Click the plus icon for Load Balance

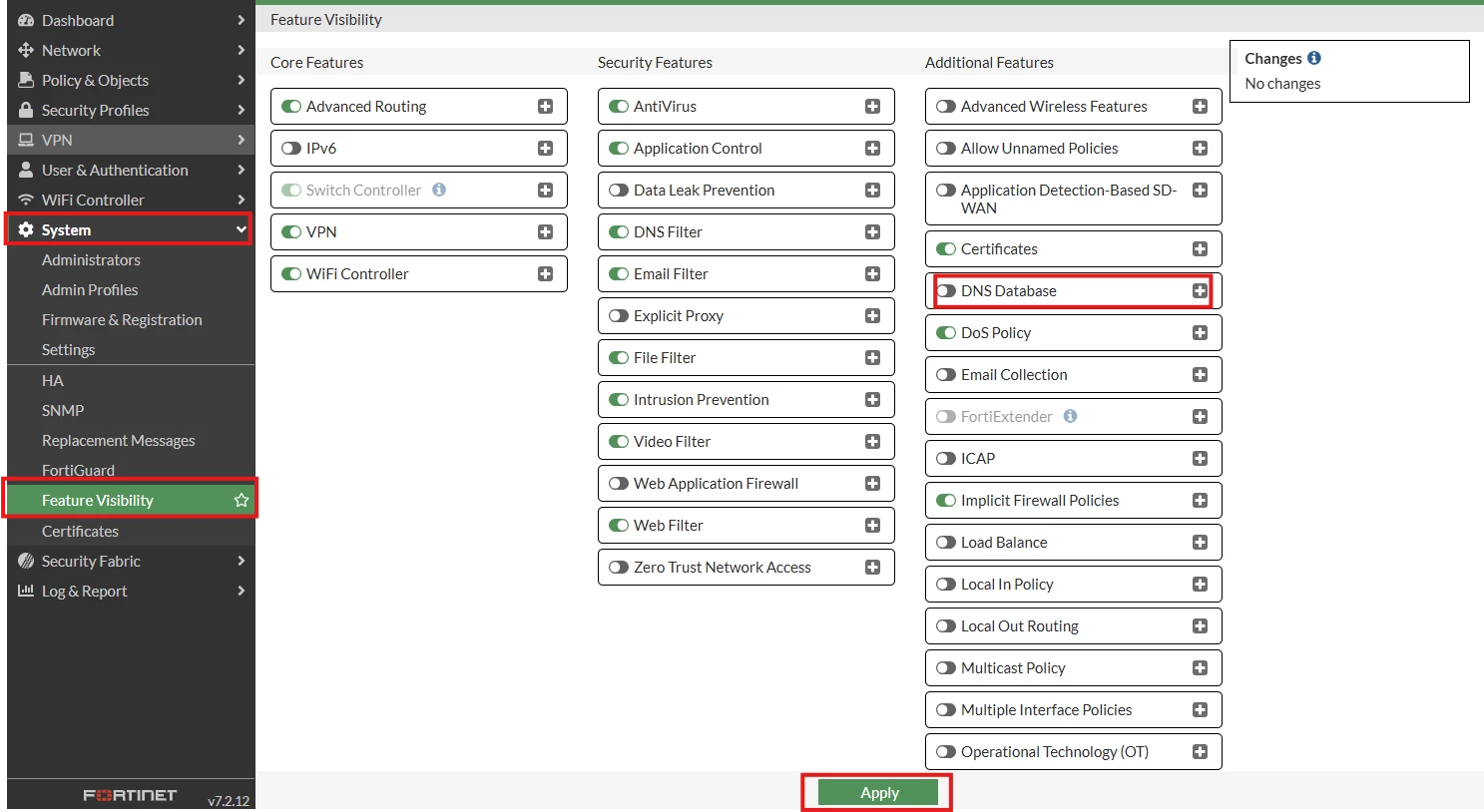[1200, 542]
